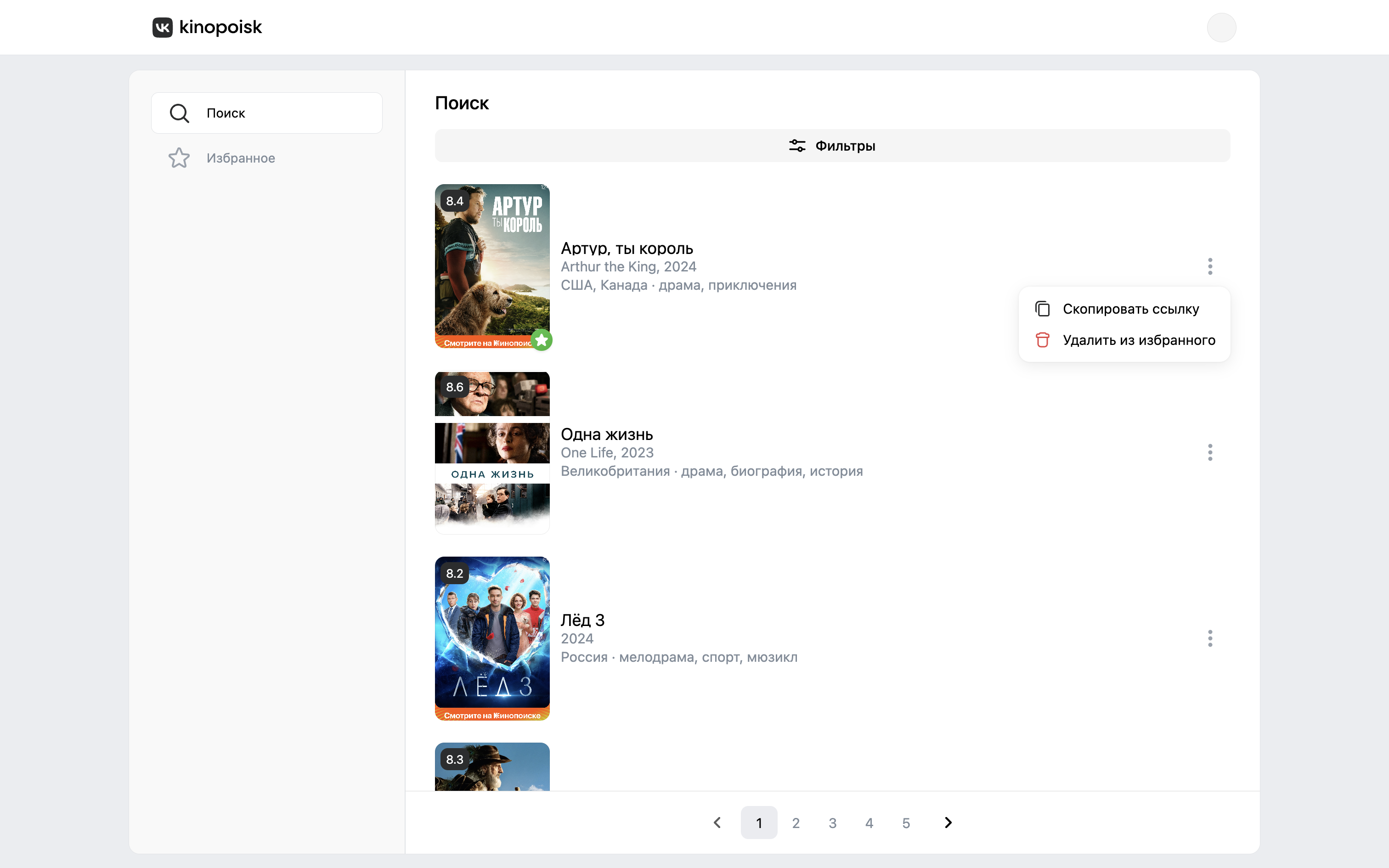Click page 5 in pagination
The height and width of the screenshot is (868, 1389).
pyautogui.click(x=906, y=823)
